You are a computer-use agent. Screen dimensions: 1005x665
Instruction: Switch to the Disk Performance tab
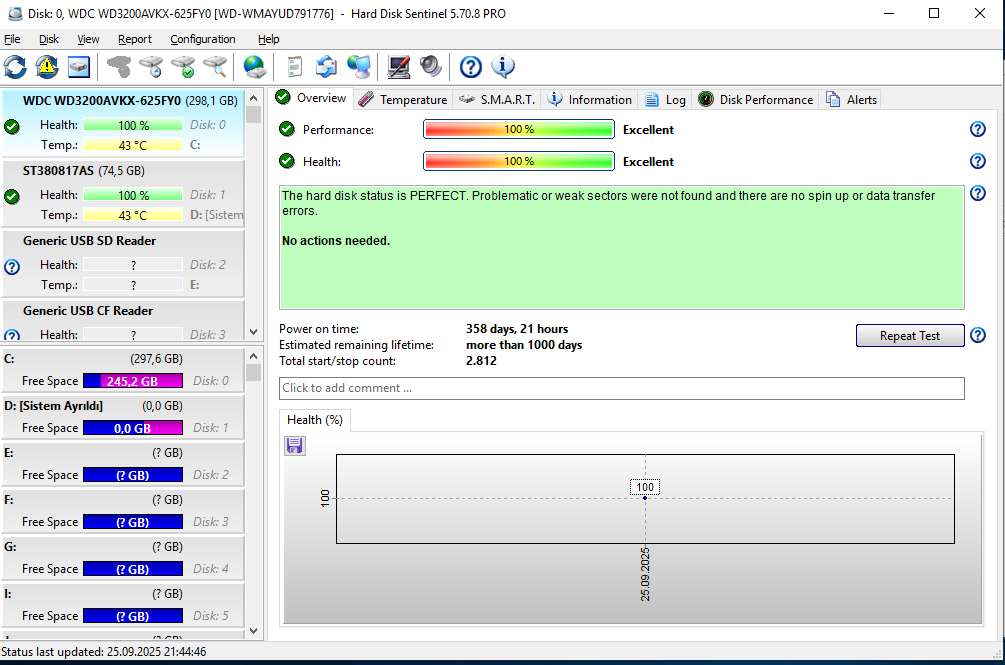point(756,99)
